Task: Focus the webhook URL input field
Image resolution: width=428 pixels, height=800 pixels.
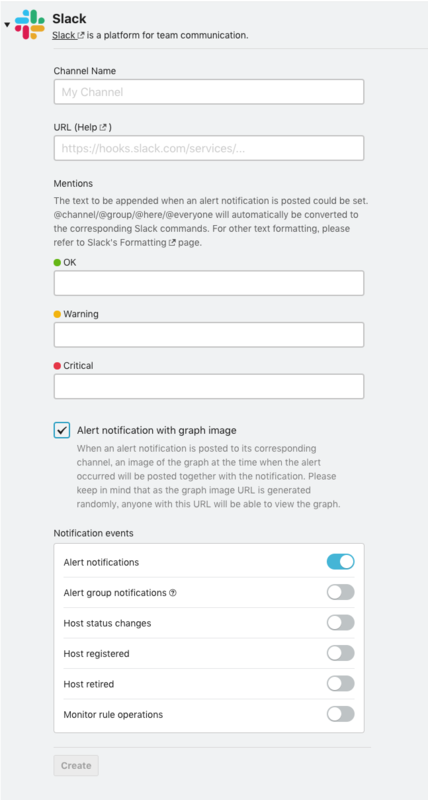Action: 209,148
